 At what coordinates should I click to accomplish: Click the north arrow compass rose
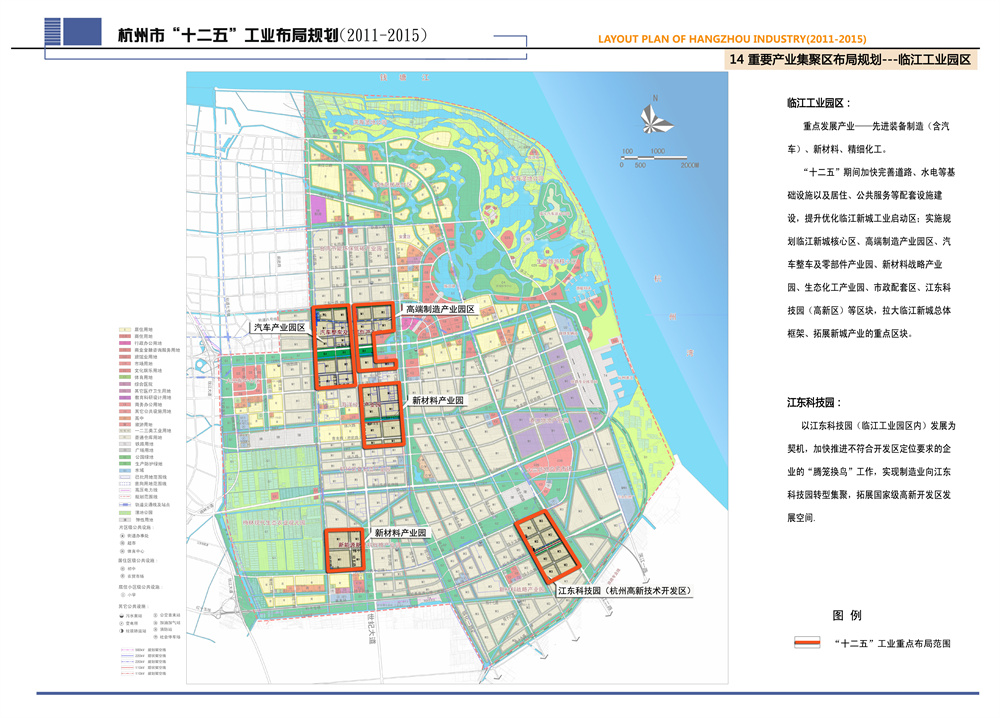[x=654, y=117]
